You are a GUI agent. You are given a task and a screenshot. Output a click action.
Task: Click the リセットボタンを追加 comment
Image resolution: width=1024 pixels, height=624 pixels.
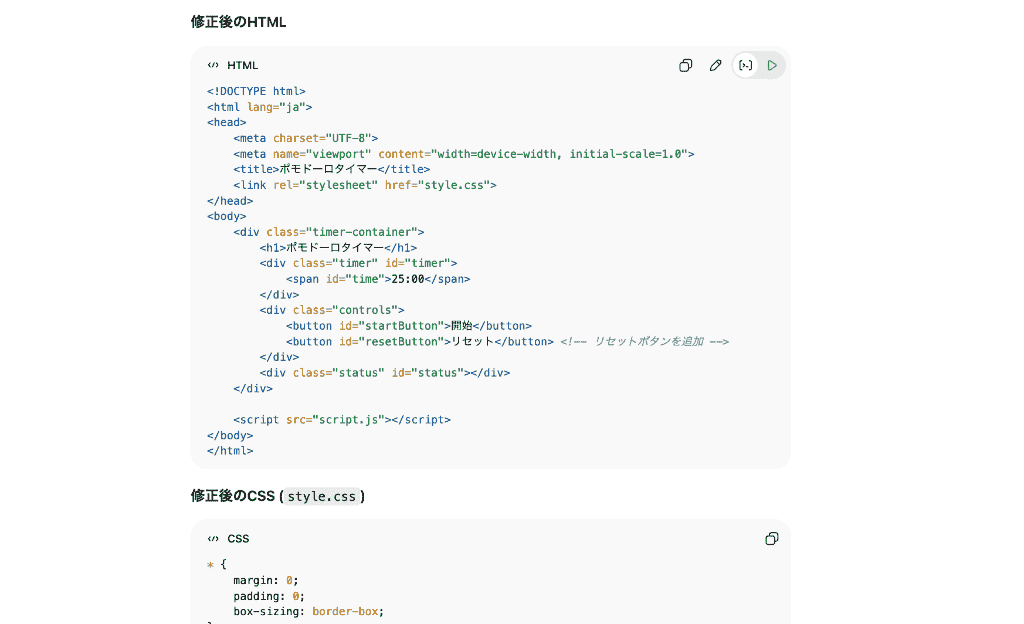(x=644, y=341)
